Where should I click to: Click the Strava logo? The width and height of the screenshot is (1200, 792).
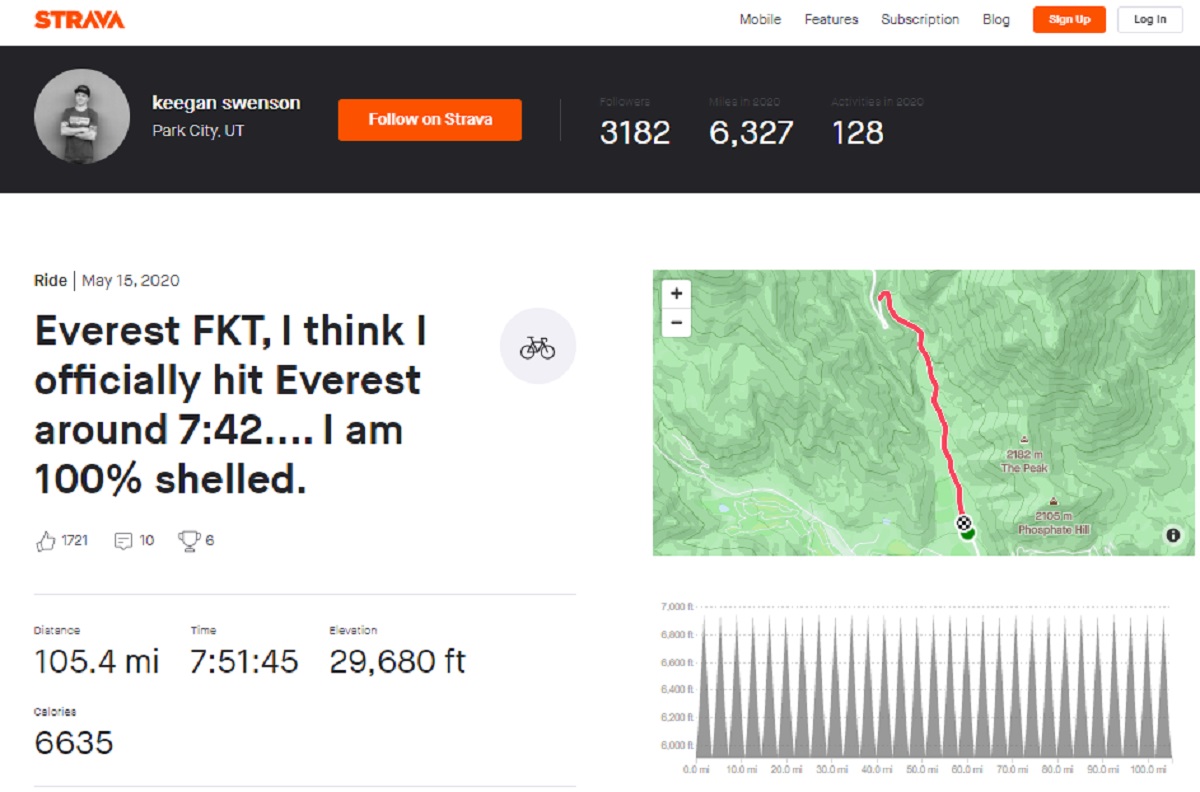pyautogui.click(x=80, y=20)
